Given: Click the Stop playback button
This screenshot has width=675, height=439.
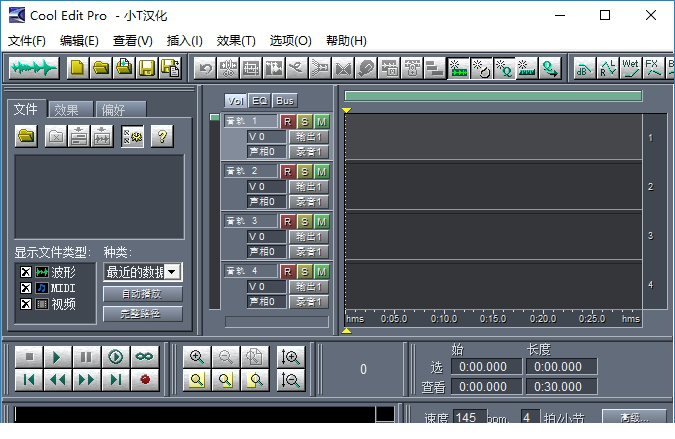Looking at the screenshot, I should click(29, 357).
